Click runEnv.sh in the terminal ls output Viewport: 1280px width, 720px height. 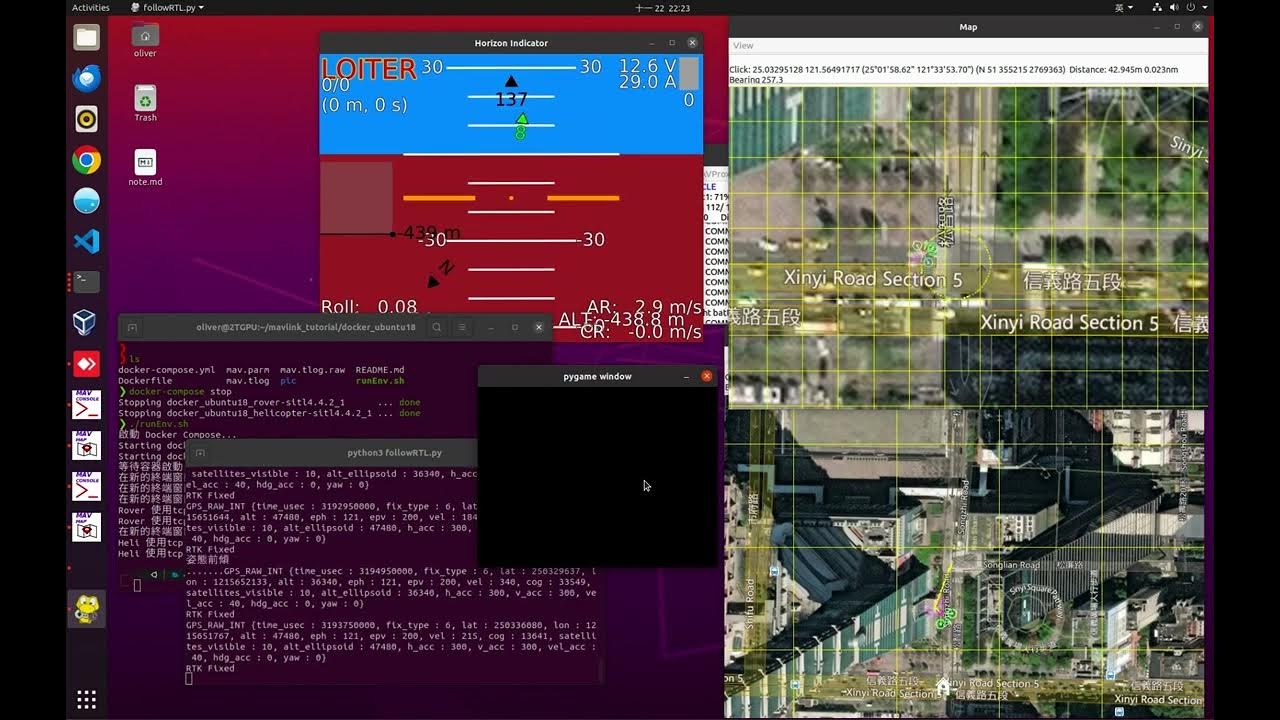coord(380,381)
